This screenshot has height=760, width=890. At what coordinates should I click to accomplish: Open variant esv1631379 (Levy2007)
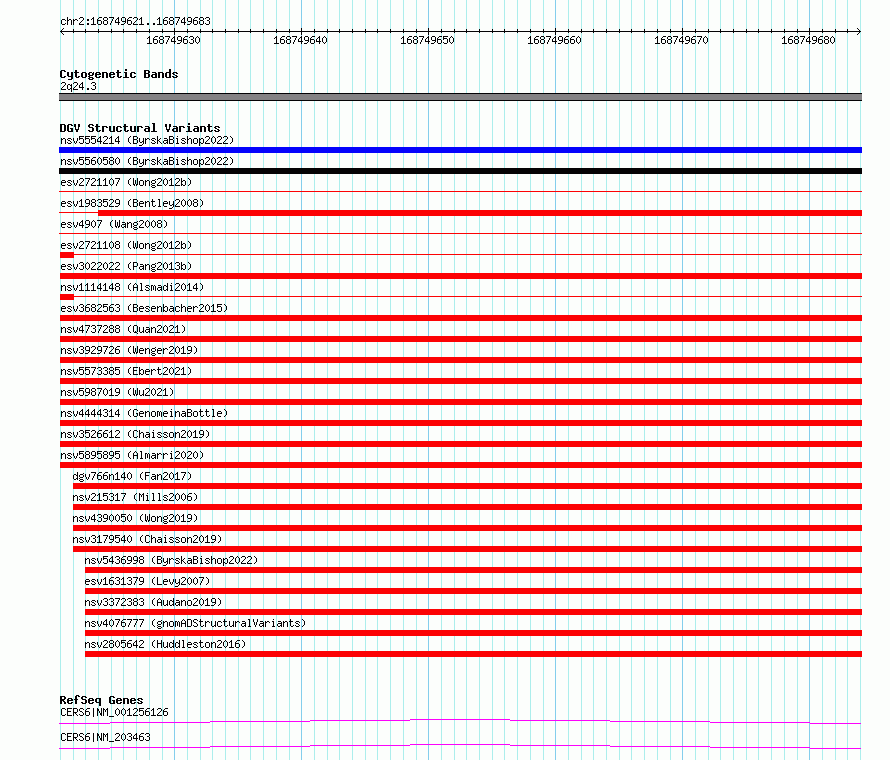[147, 581]
